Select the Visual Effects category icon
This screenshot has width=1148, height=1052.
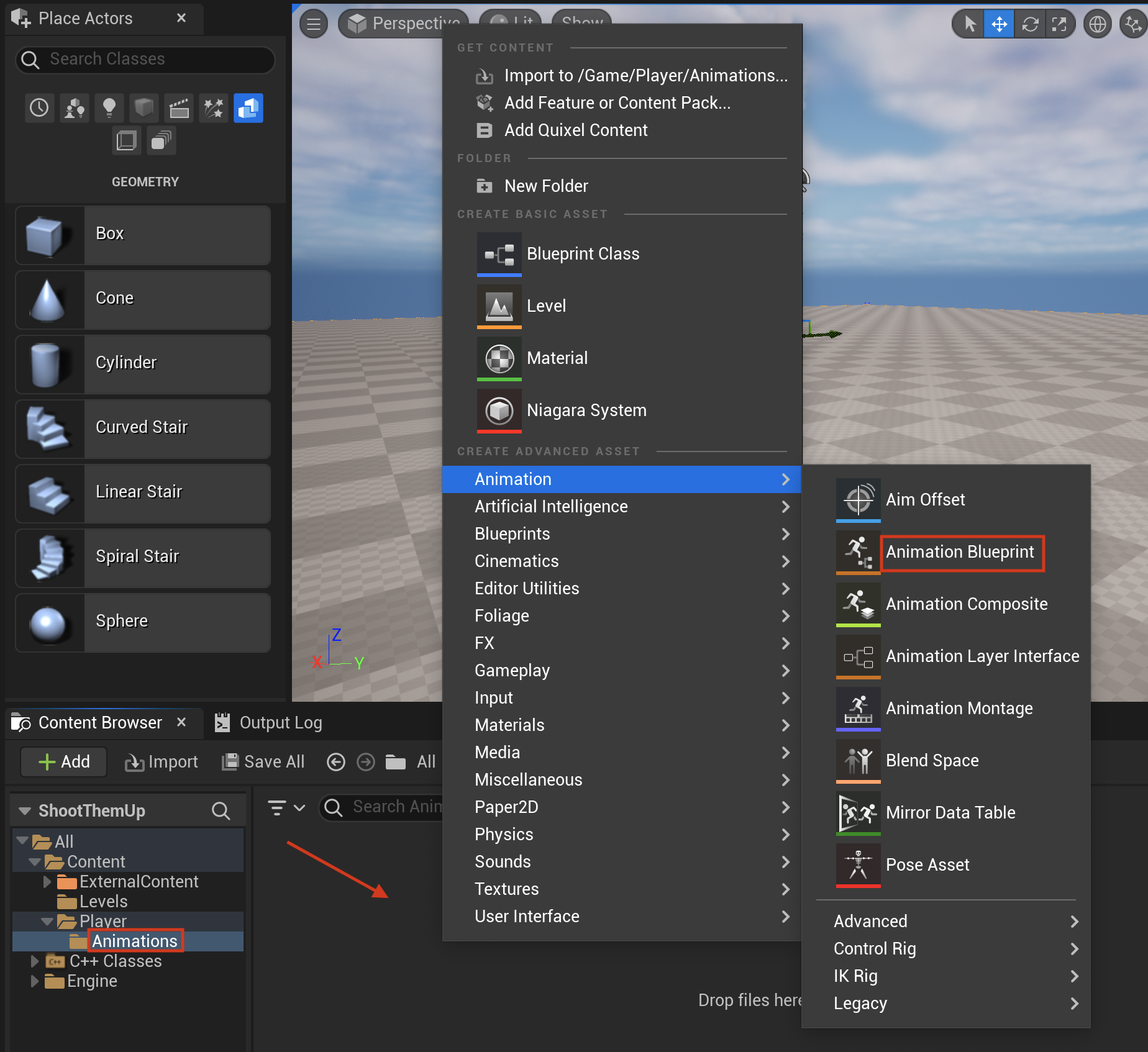click(x=214, y=108)
